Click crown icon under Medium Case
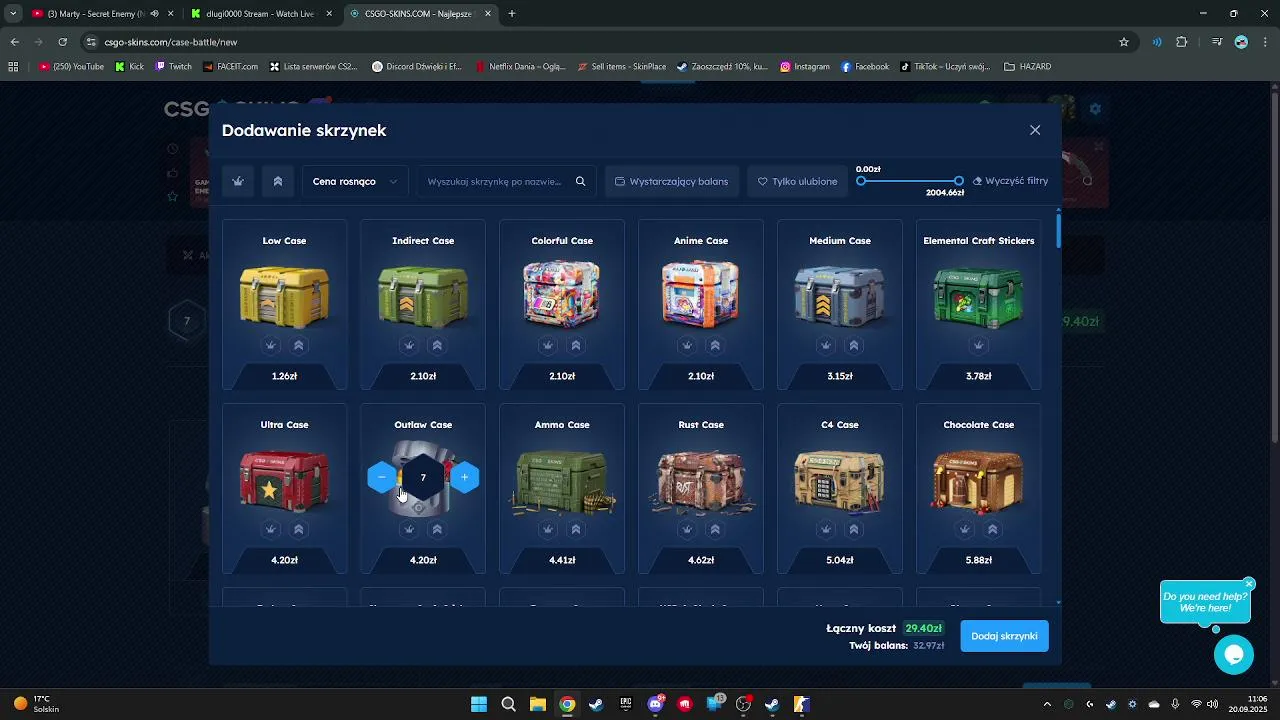Viewport: 1280px width, 720px height. coord(826,345)
